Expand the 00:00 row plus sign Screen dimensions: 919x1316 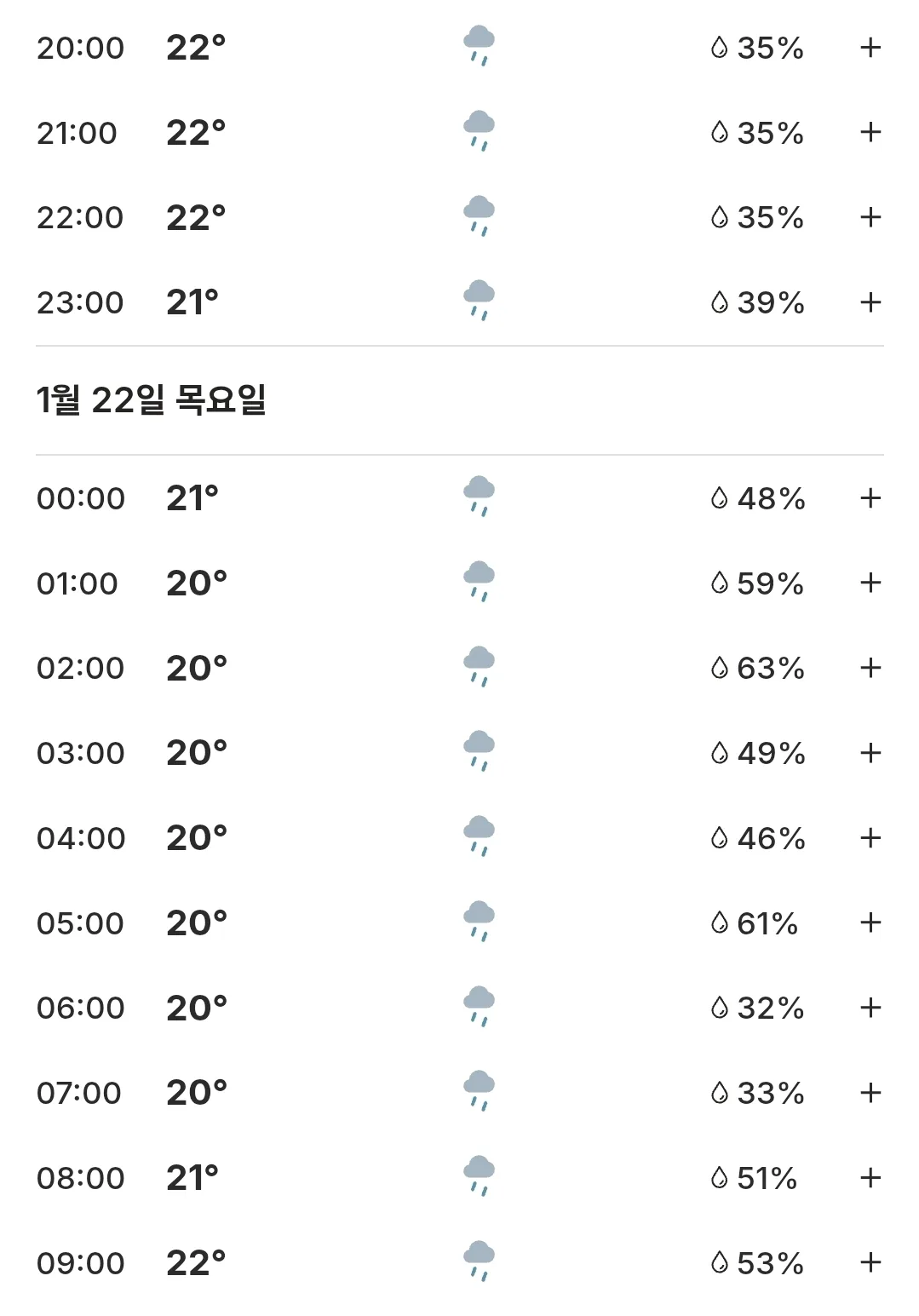(x=870, y=498)
